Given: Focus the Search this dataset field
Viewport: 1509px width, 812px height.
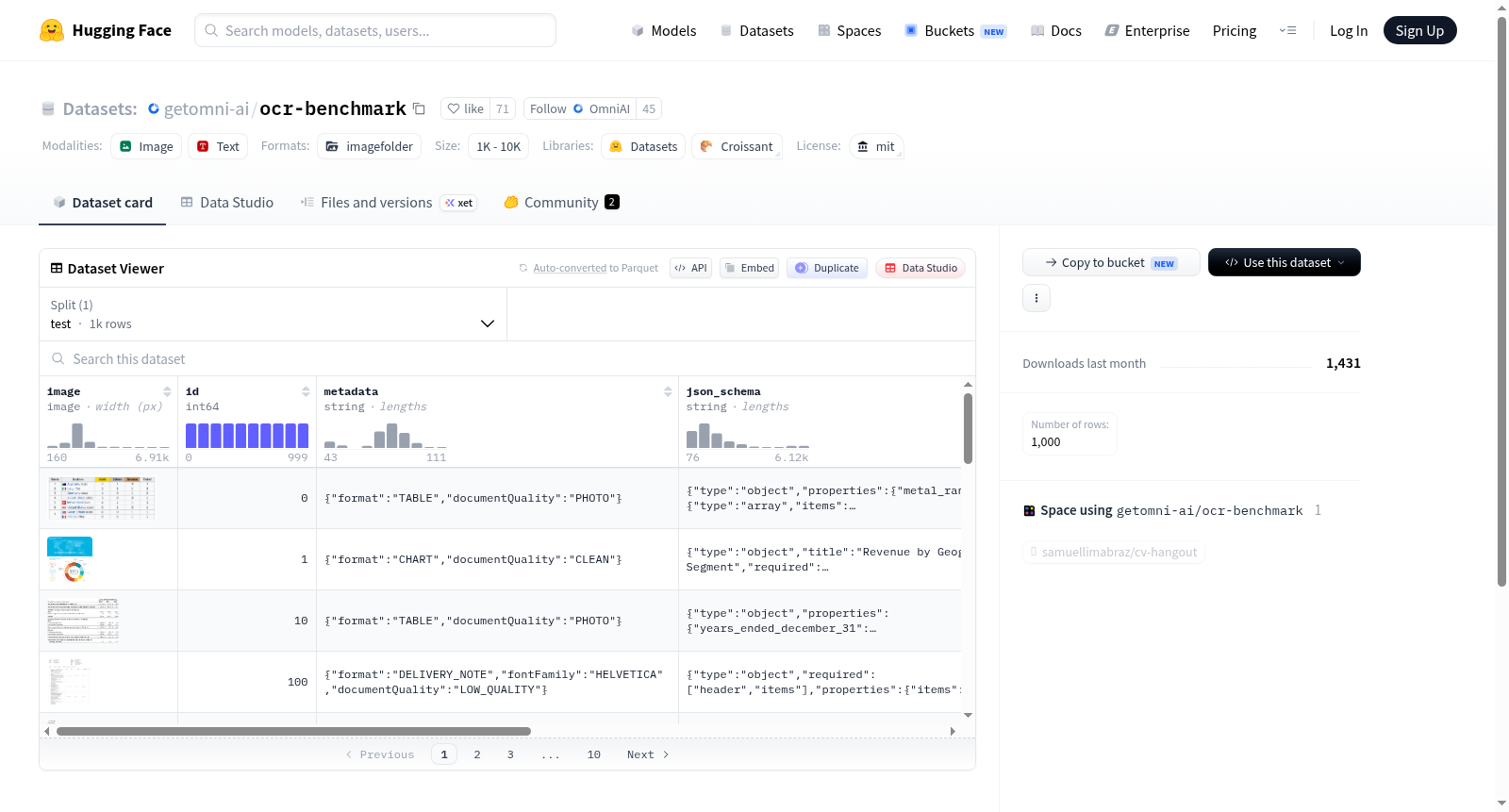Looking at the screenshot, I should 507,359.
